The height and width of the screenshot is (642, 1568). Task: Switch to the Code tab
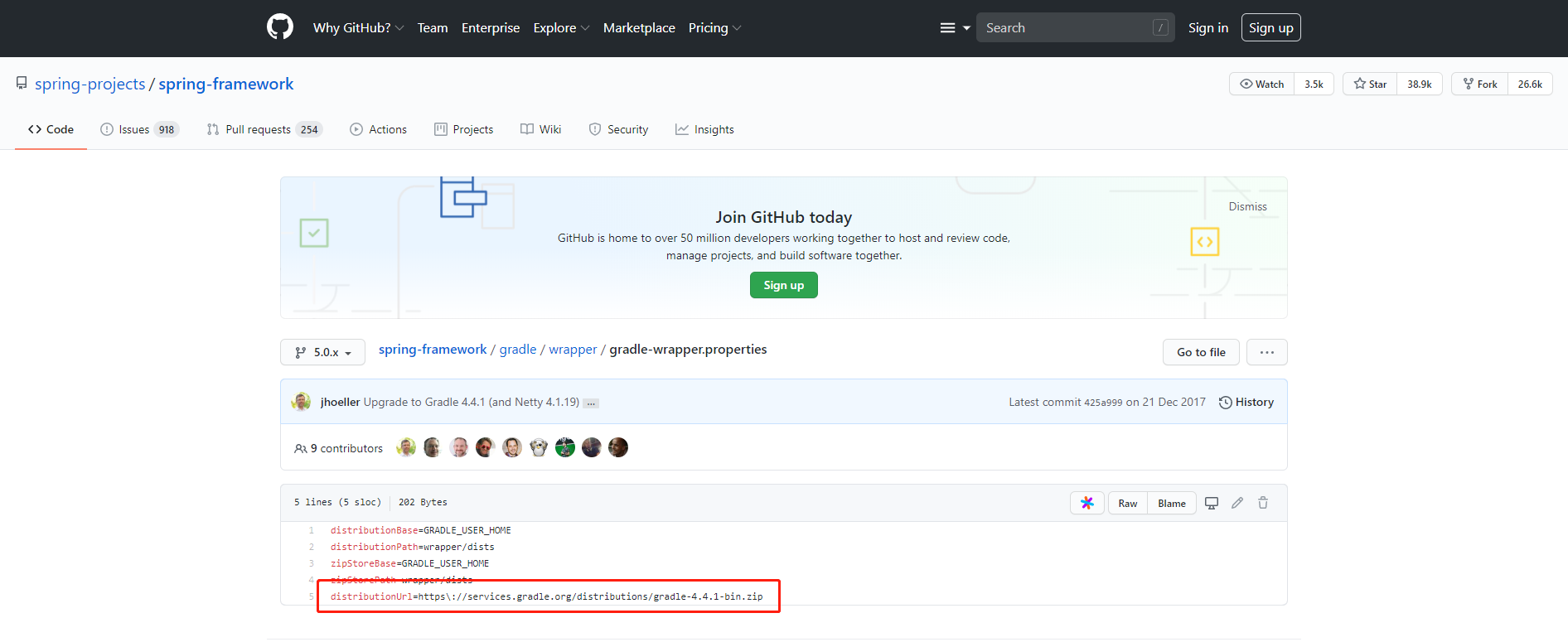51,129
